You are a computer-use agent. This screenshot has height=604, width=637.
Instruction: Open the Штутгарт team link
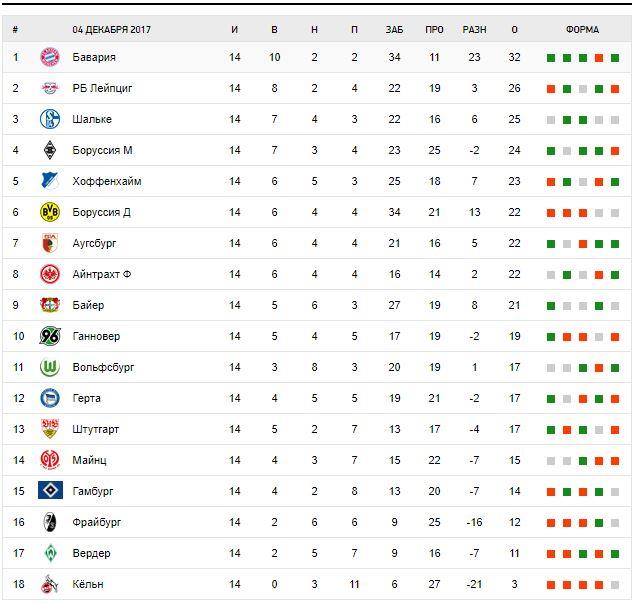point(94,429)
